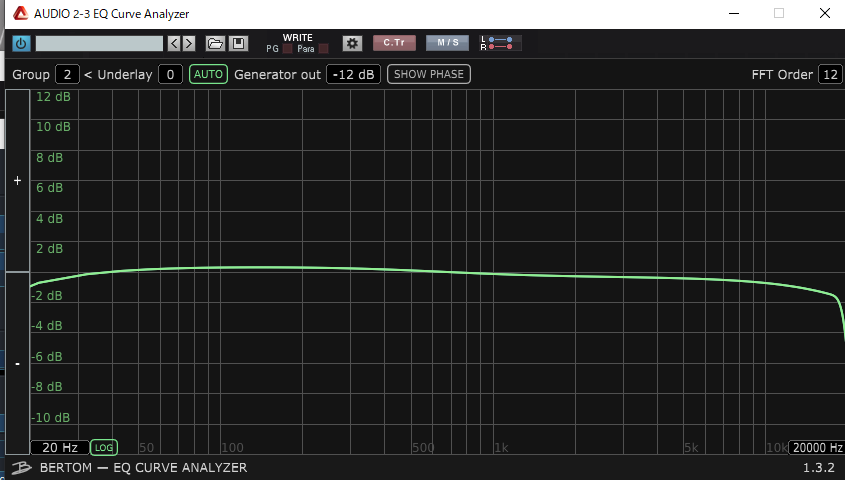Click the plus zoom control on the left
This screenshot has width=845, height=480.
pyautogui.click(x=17, y=181)
